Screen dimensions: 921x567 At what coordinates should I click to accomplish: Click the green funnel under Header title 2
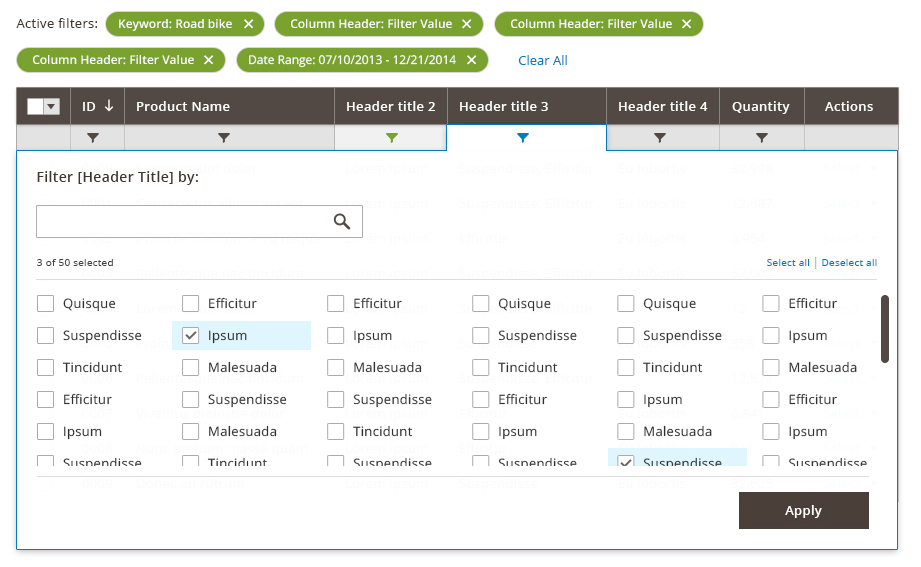pyautogui.click(x=392, y=137)
